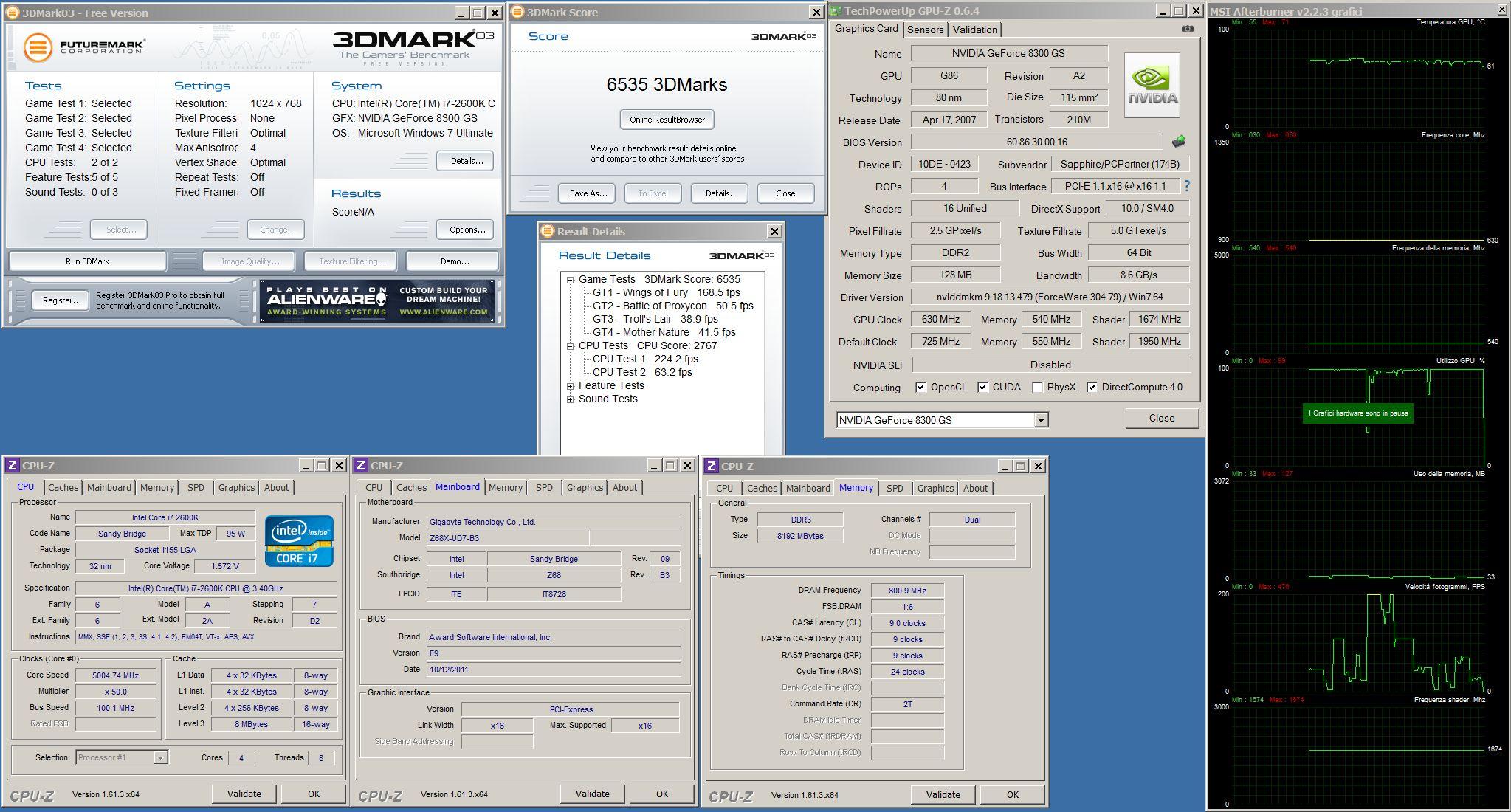The height and width of the screenshot is (812, 1511).
Task: Click the 3DMark03 title bar icon
Action: 12,13
